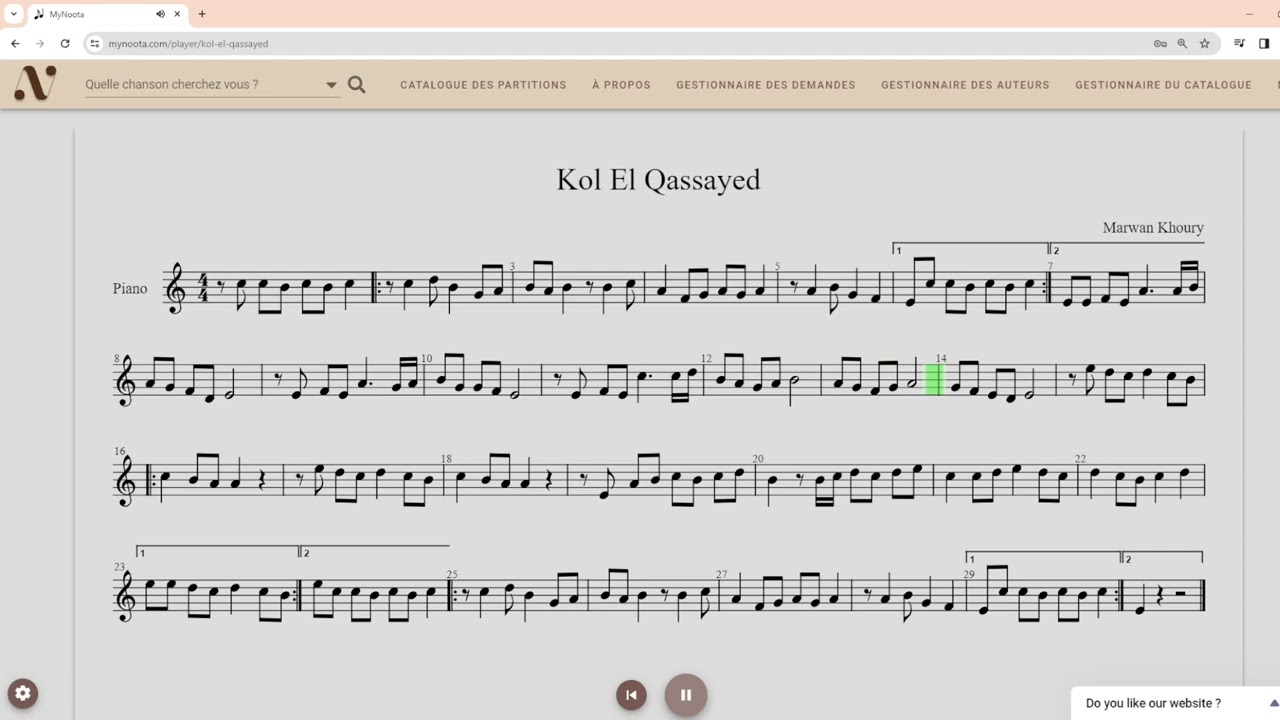
Task: Click the composer name Marwan Khoury
Action: pyautogui.click(x=1153, y=228)
